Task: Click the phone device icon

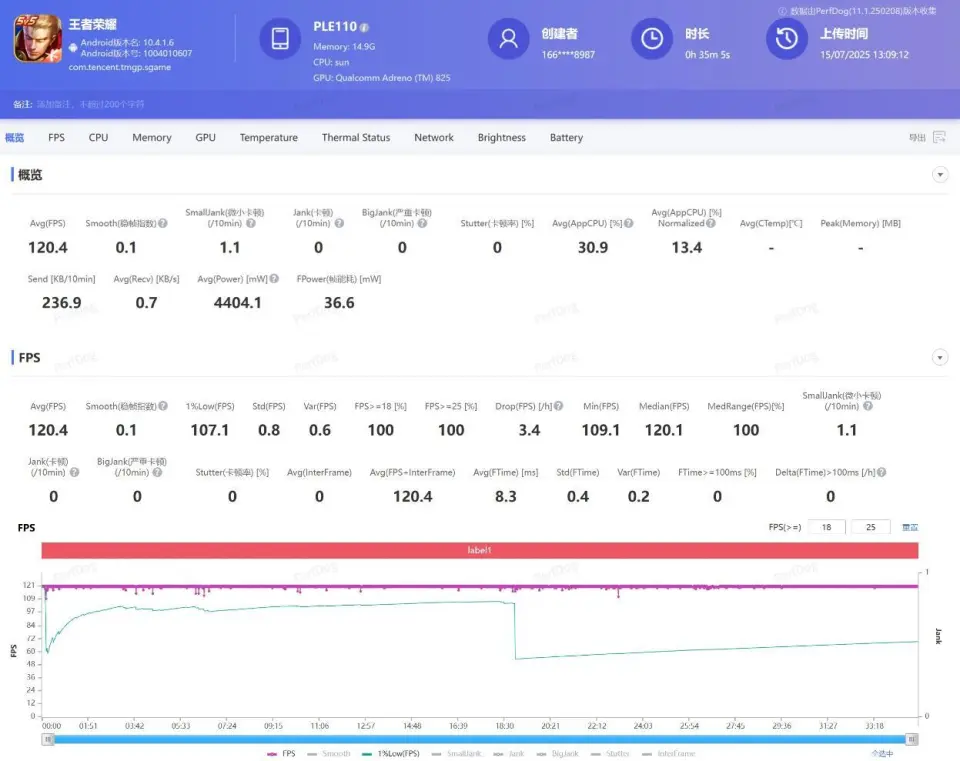Action: pos(280,39)
